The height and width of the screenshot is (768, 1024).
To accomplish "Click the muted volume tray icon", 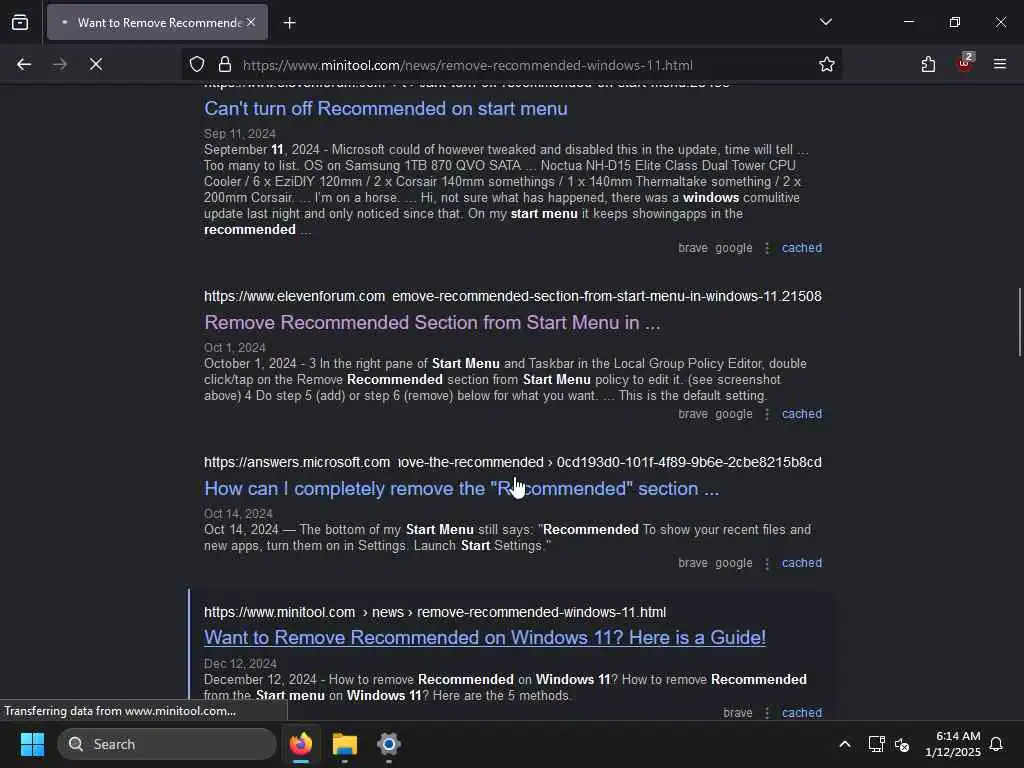I will [x=903, y=744].
